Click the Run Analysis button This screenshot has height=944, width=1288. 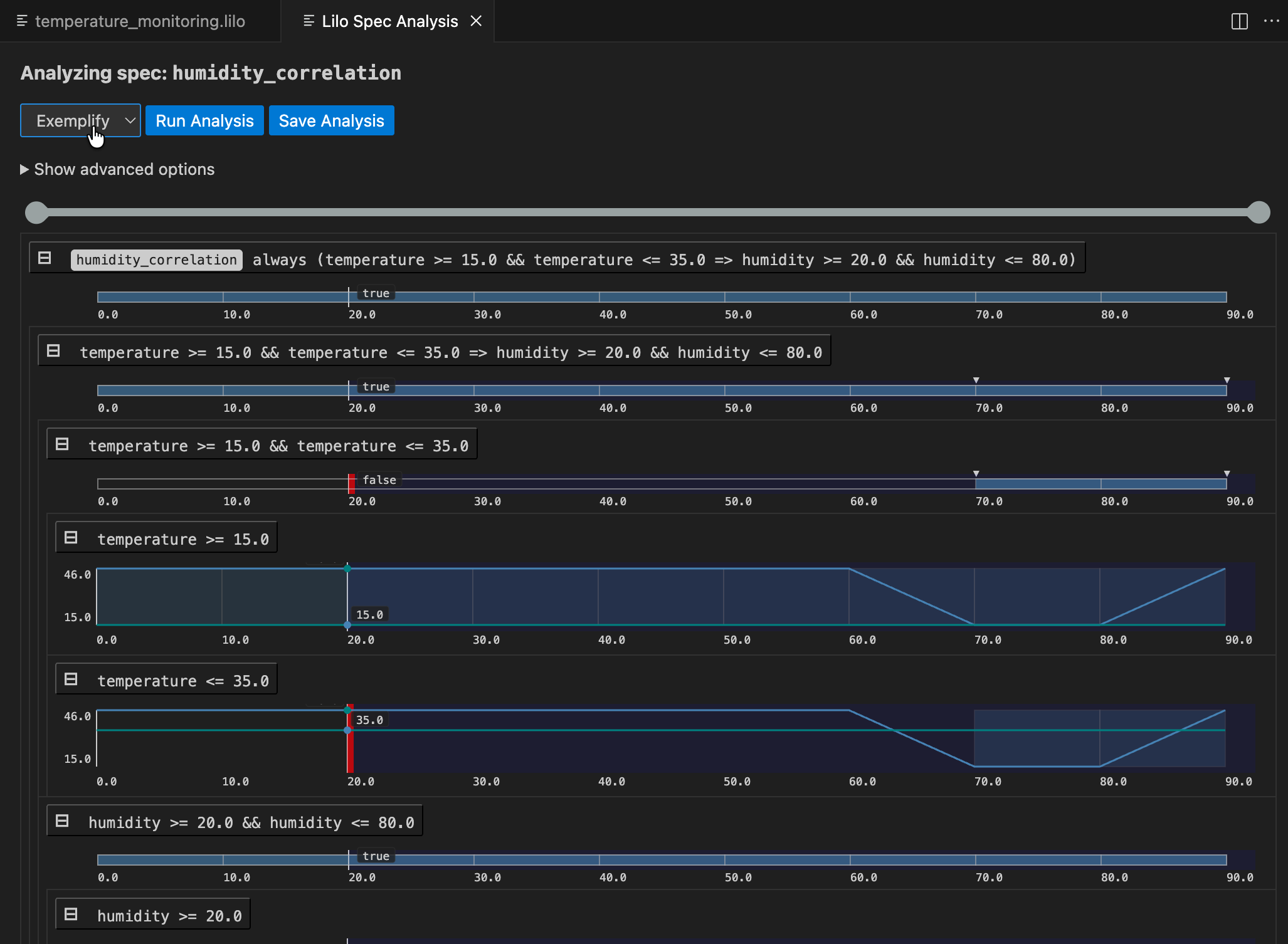(x=204, y=120)
